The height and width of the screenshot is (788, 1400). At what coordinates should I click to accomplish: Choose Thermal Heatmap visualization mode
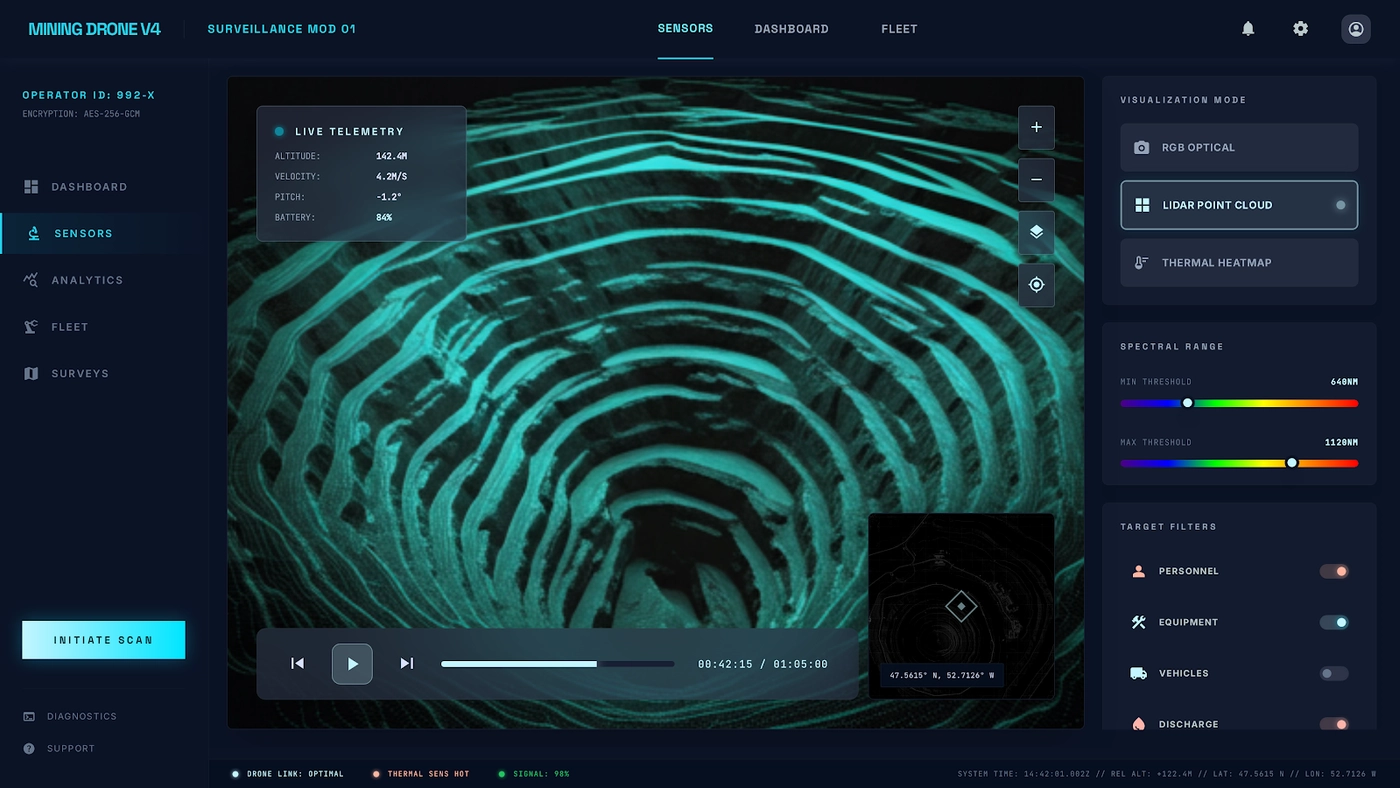(1239, 263)
